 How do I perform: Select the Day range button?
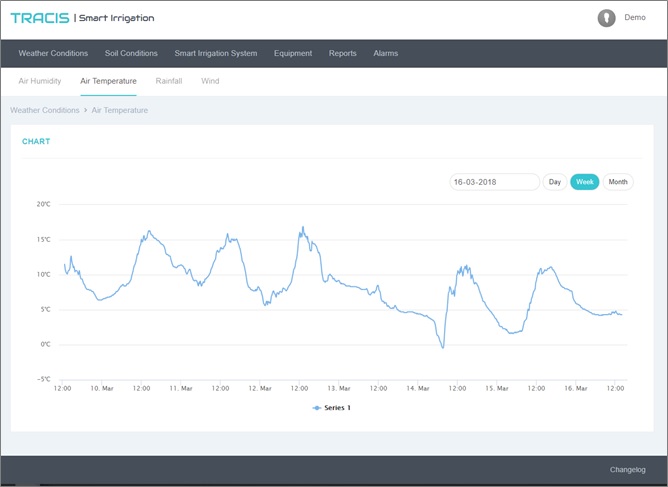tap(555, 182)
